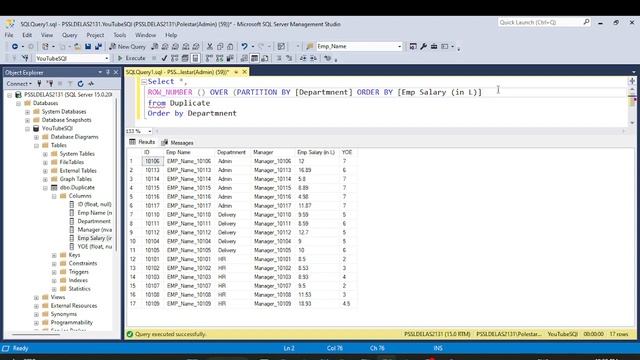The height and width of the screenshot is (360, 640).
Task: Open the Help menu
Action: point(171,35)
